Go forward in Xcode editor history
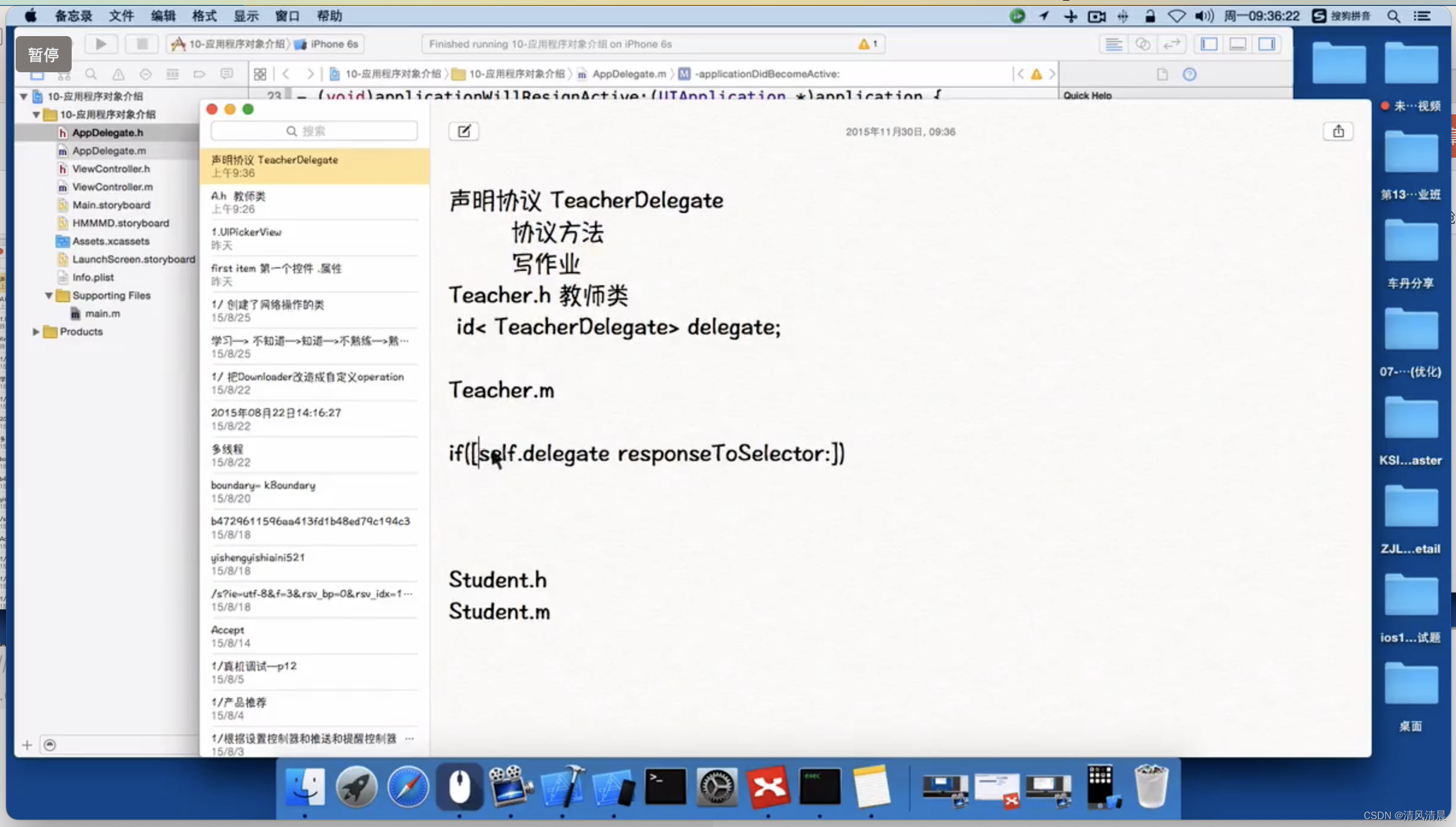1456x827 pixels. [x=310, y=74]
